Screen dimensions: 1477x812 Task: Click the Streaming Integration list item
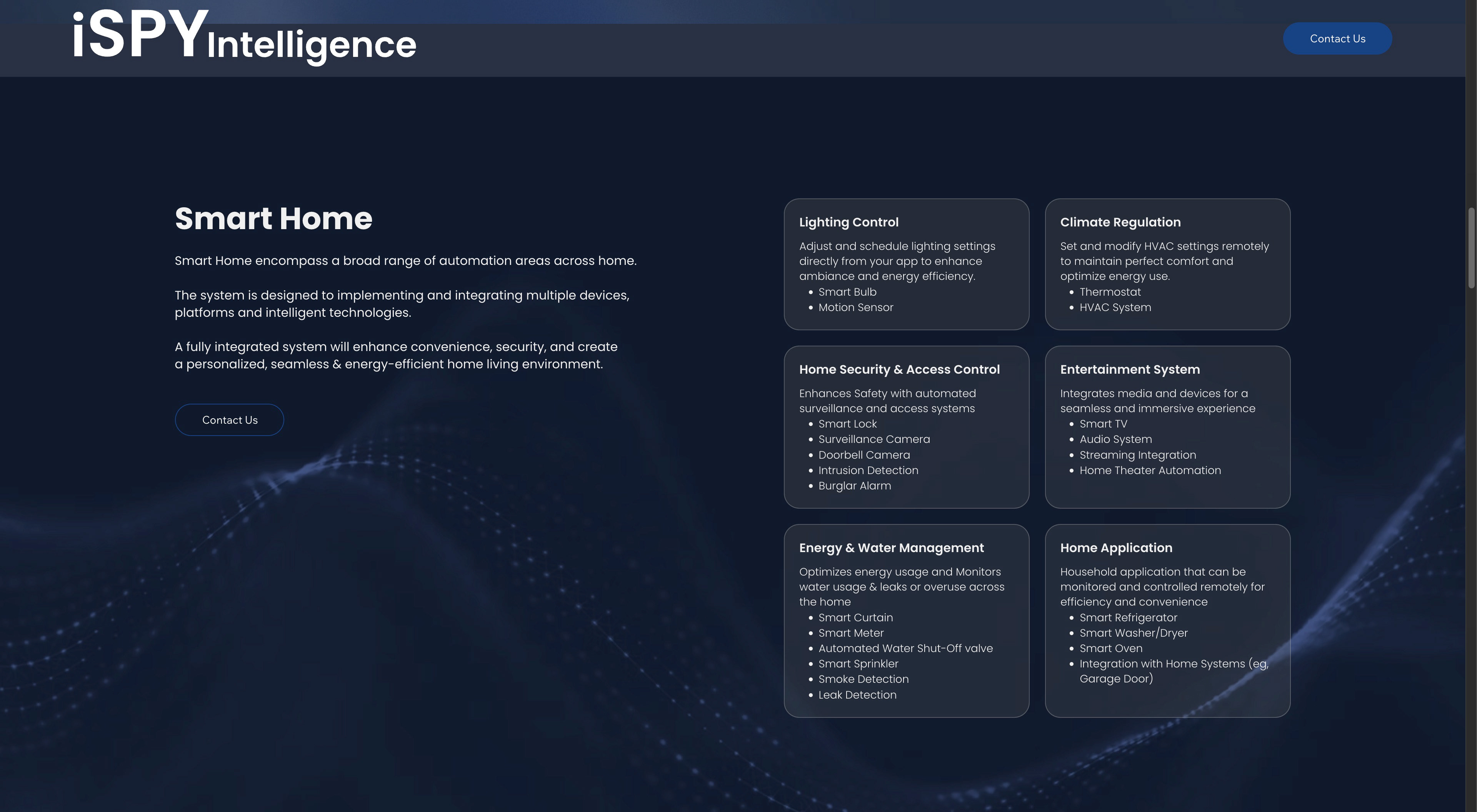pos(1138,455)
